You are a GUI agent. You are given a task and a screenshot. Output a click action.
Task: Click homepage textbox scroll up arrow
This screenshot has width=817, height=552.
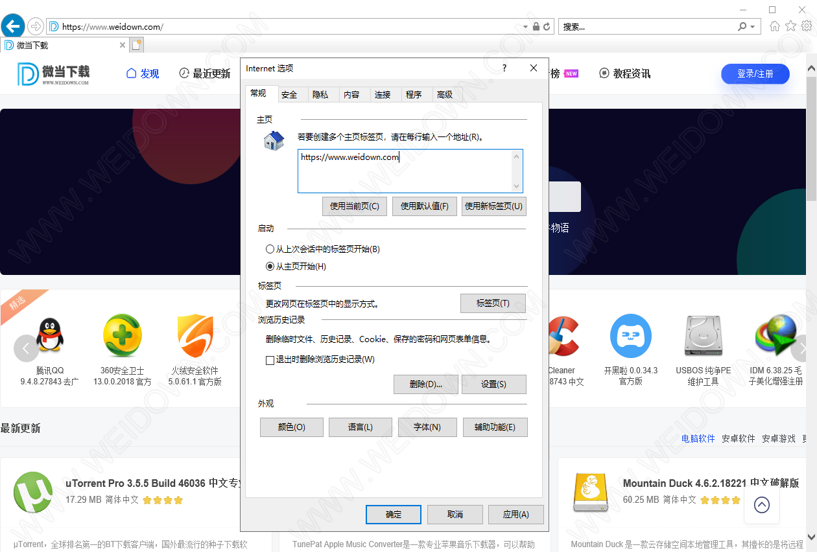(x=516, y=156)
